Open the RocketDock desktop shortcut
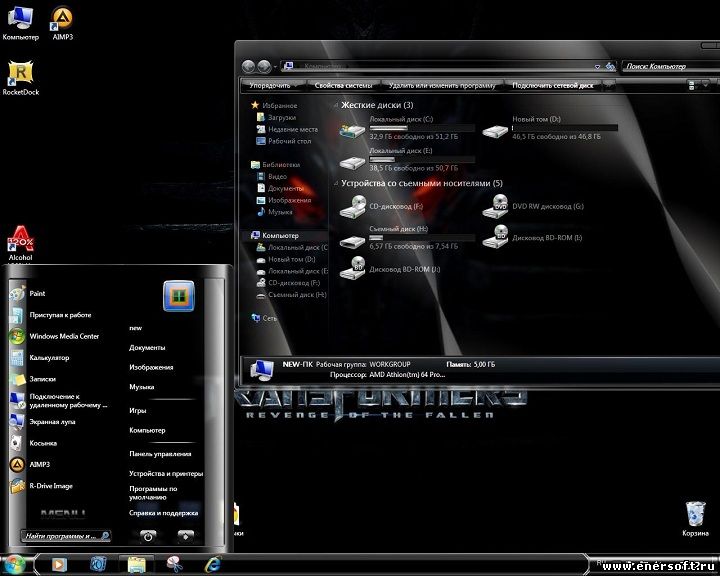720x576 pixels. pyautogui.click(x=20, y=78)
